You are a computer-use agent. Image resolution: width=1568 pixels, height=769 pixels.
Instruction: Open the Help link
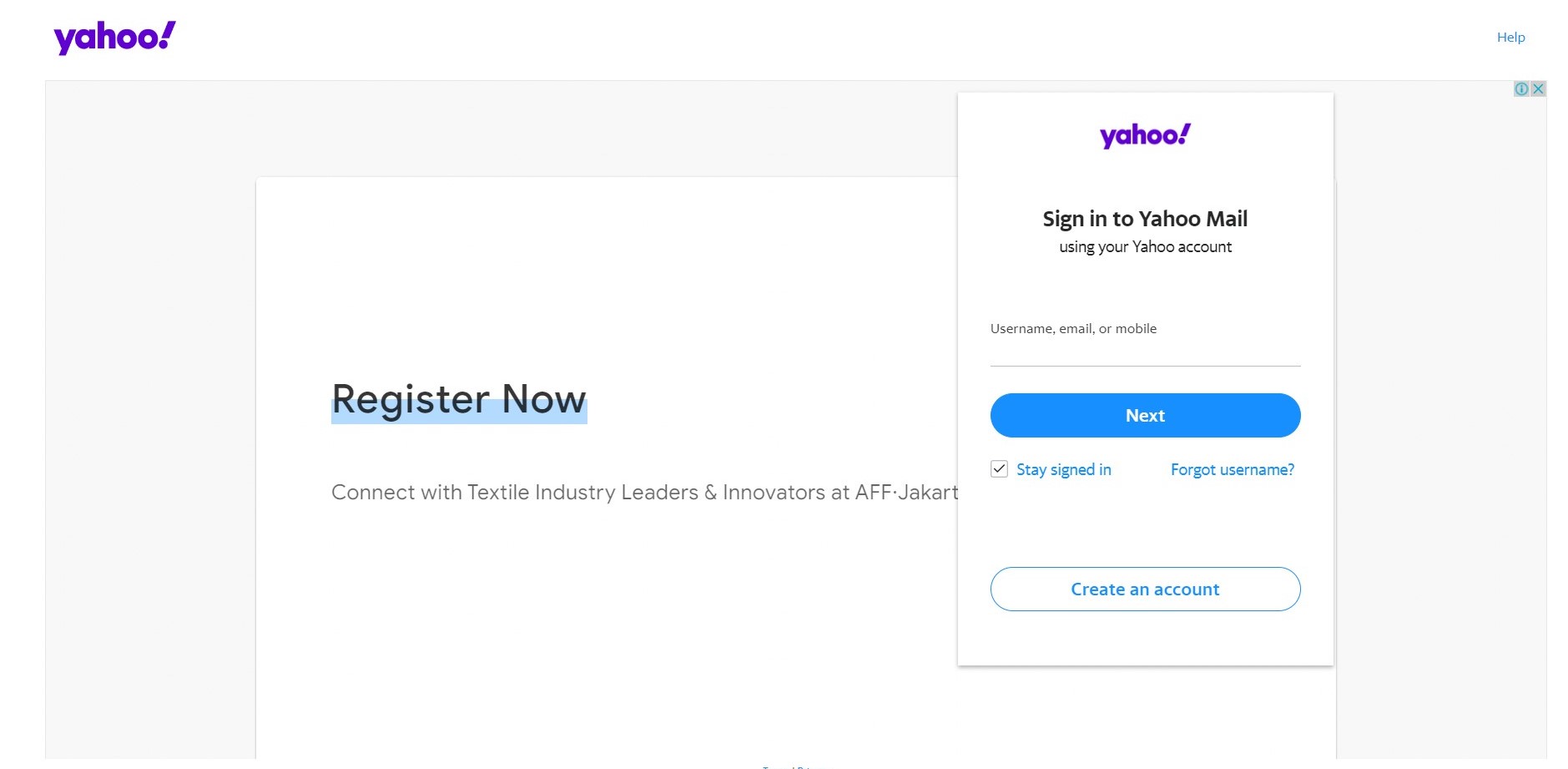click(1510, 37)
